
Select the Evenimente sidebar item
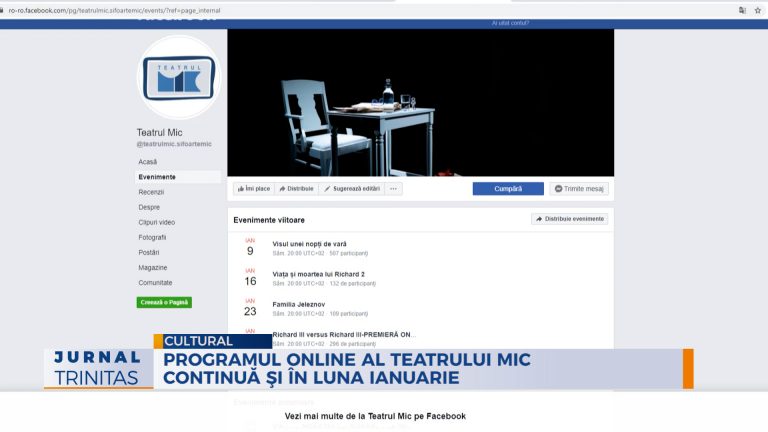(x=178, y=177)
